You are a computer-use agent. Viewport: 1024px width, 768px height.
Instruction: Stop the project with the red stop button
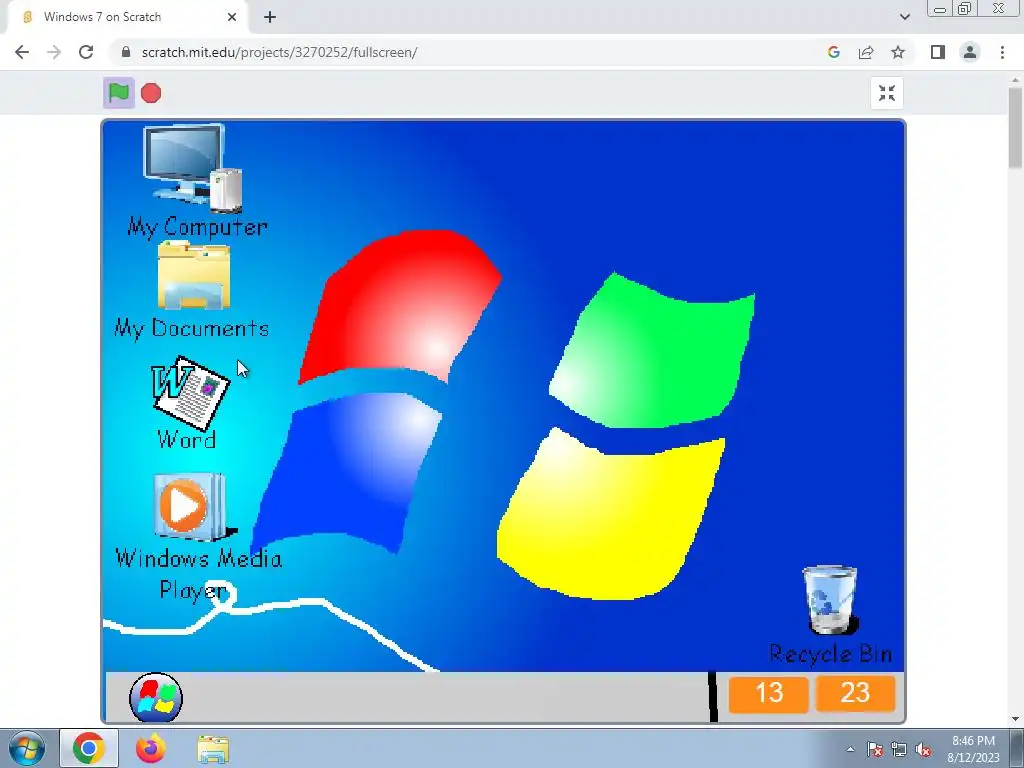click(151, 93)
